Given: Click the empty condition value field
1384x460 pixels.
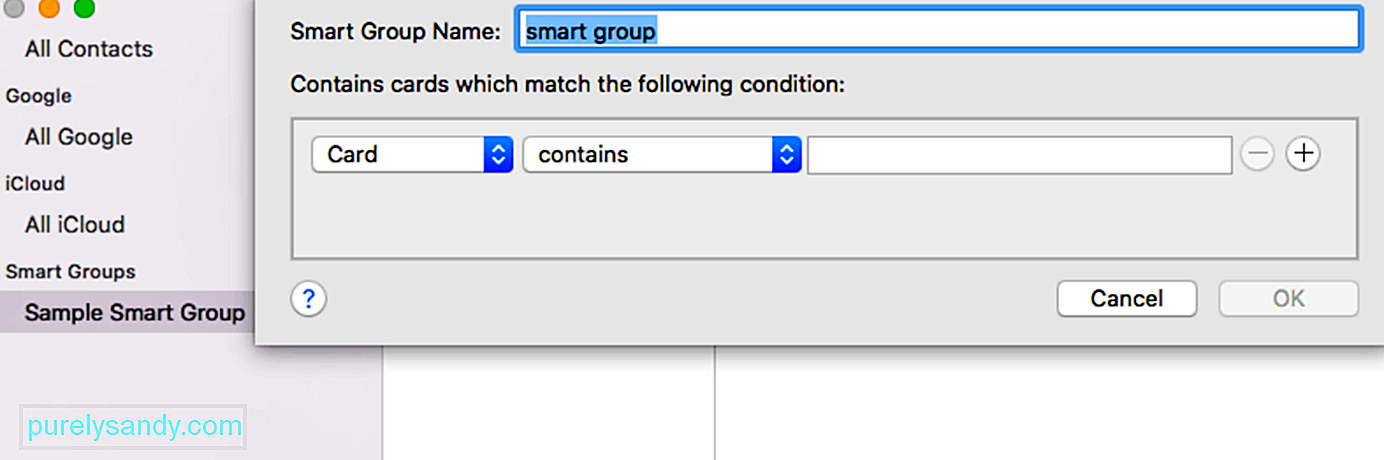Looking at the screenshot, I should (x=1019, y=155).
